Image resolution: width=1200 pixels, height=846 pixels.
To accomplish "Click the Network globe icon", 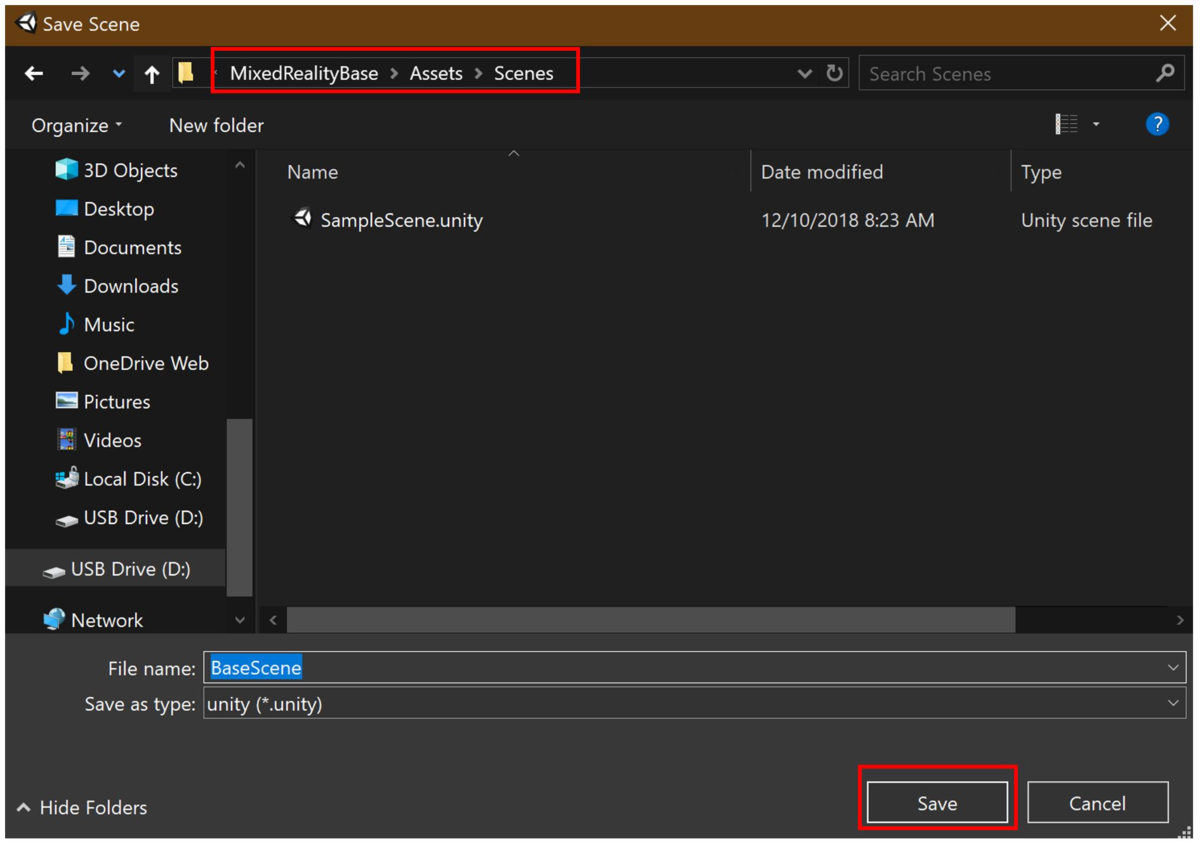I will 54,619.
